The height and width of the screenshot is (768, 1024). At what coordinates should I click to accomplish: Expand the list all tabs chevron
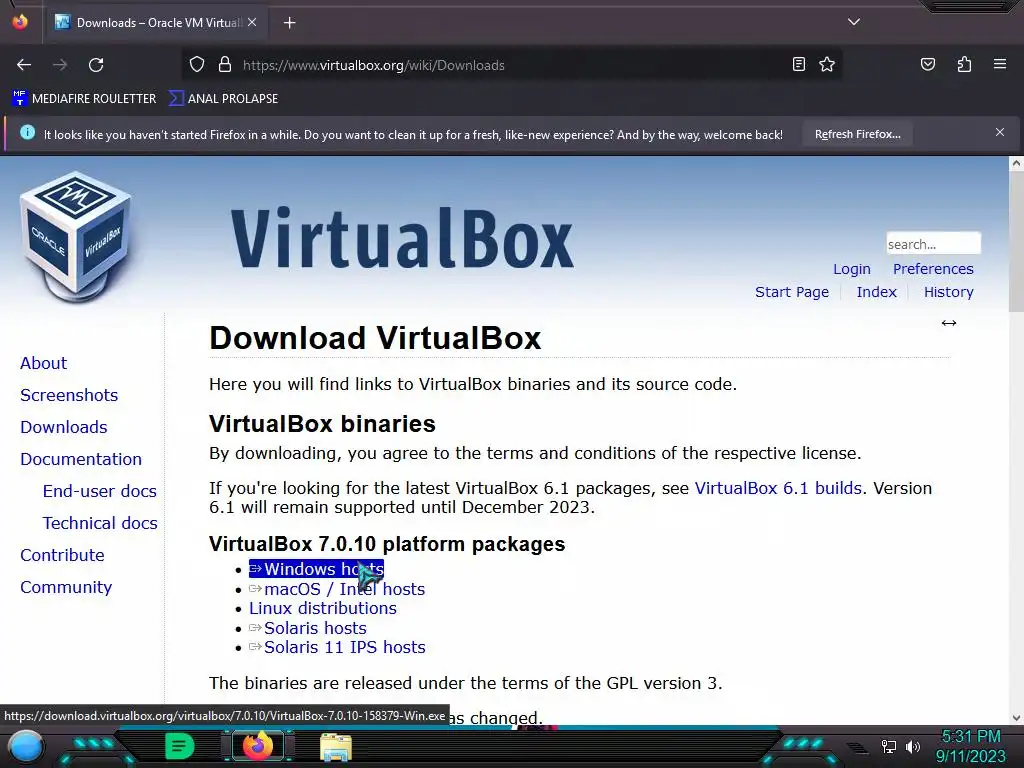[x=854, y=22]
